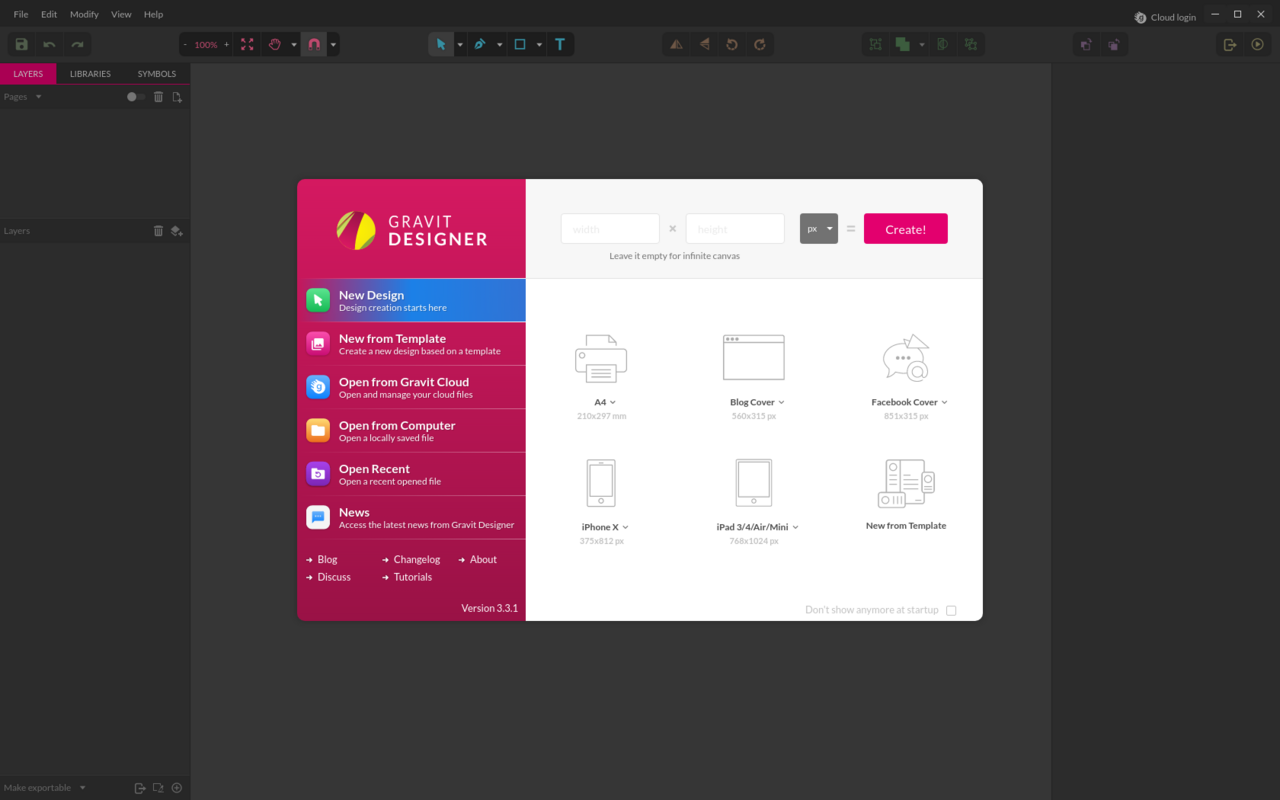Click the Fit to screen zoom icon
Image resolution: width=1280 pixels, height=800 pixels.
(247, 45)
